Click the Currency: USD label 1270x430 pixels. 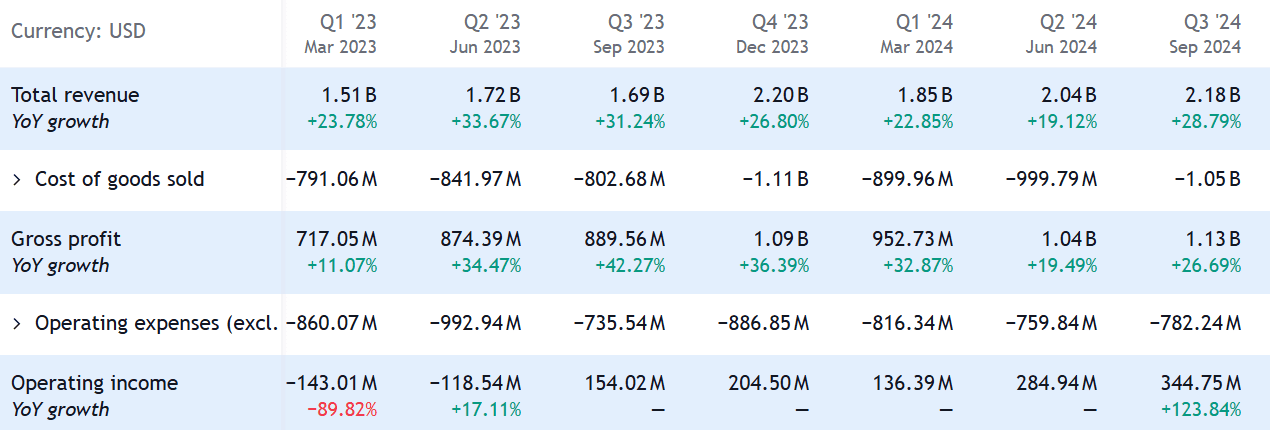coord(78,31)
